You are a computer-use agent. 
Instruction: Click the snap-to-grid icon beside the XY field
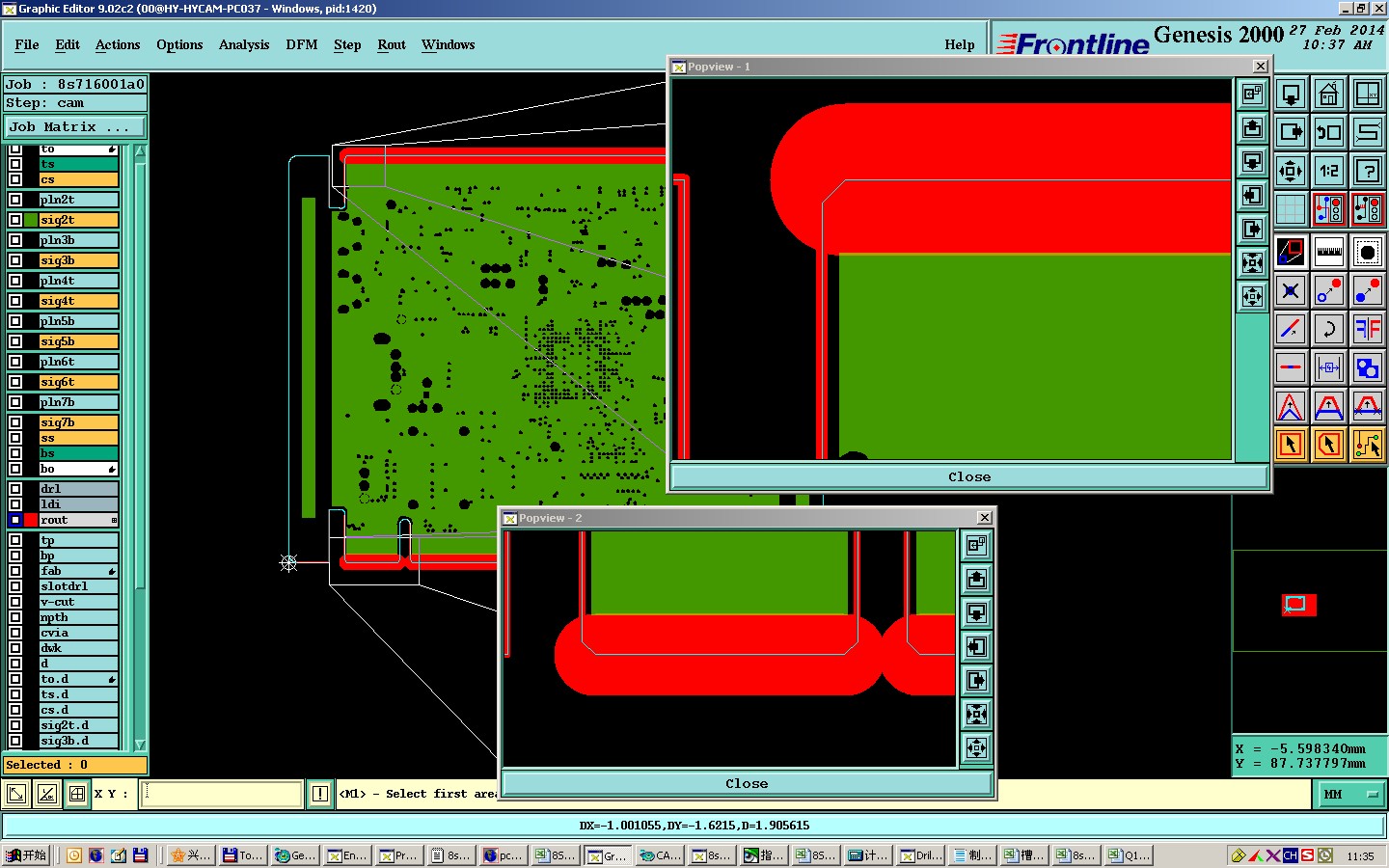(x=77, y=794)
